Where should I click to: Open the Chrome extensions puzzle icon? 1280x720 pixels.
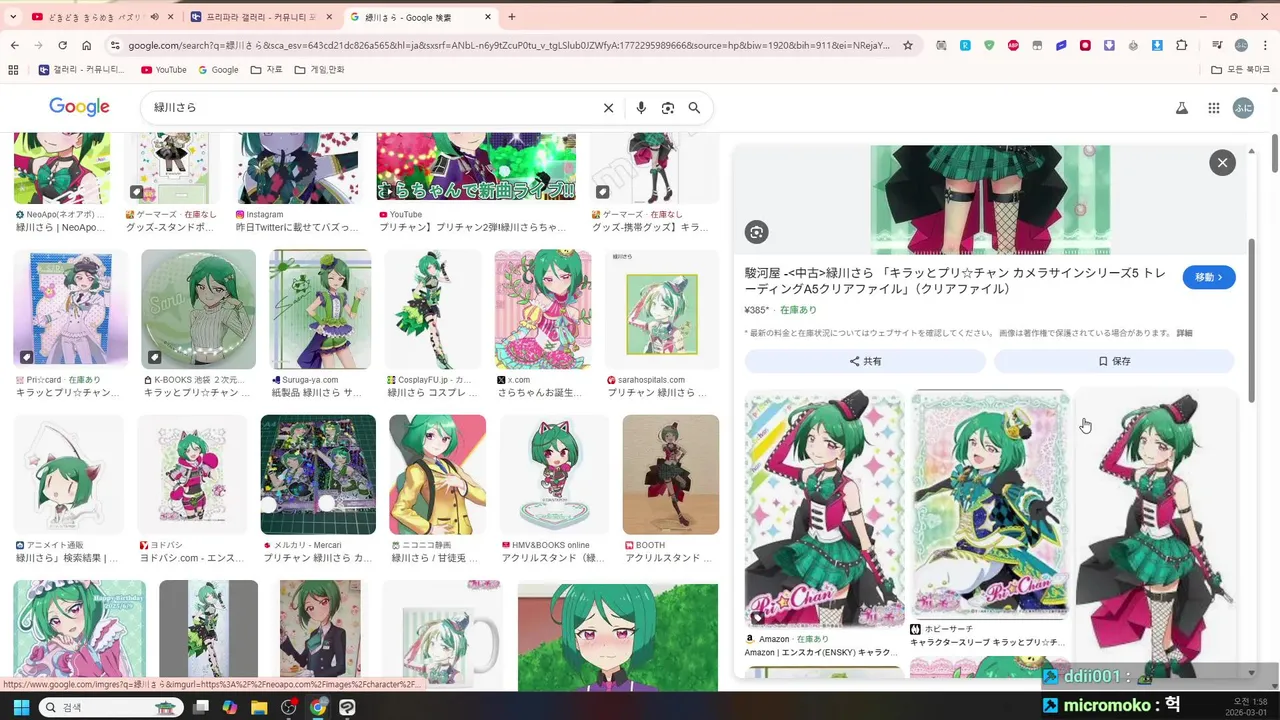point(1182,45)
